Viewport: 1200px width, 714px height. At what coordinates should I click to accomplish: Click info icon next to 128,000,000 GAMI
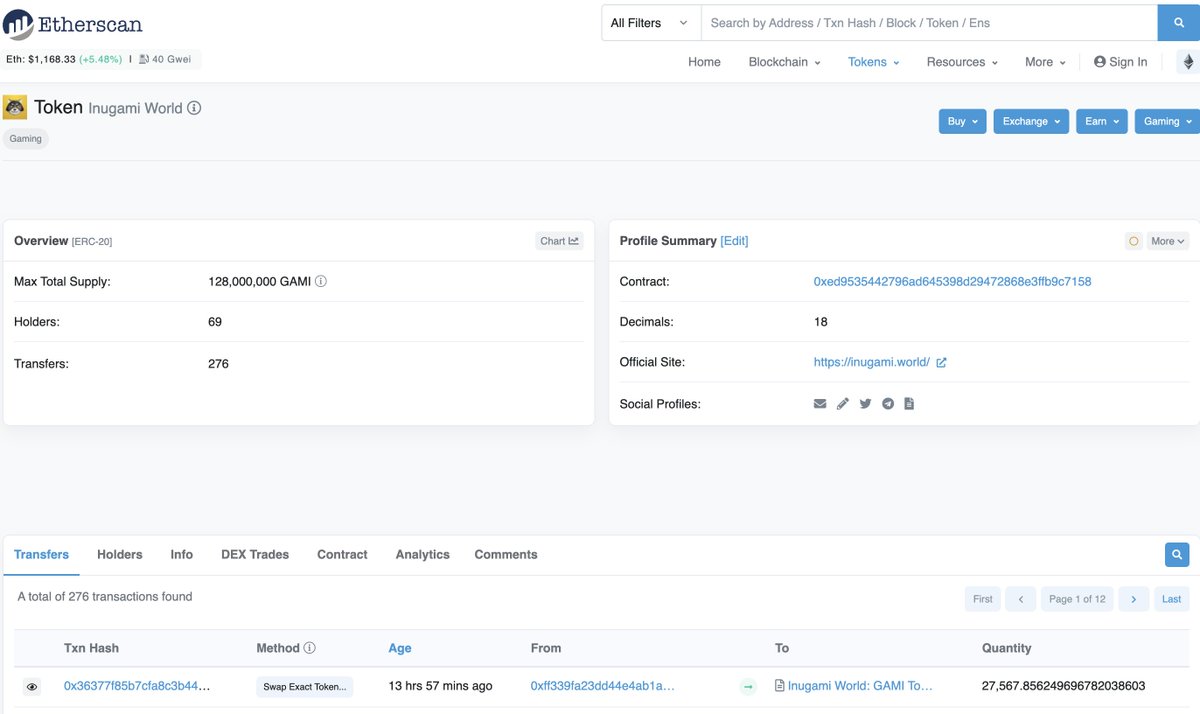[x=321, y=282]
